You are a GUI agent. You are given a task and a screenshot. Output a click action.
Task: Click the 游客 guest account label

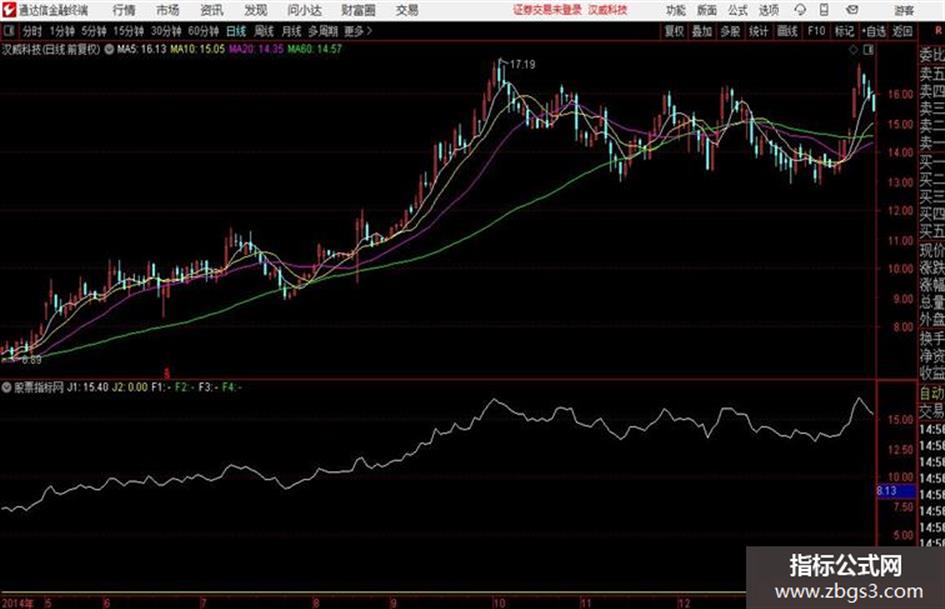904,10
